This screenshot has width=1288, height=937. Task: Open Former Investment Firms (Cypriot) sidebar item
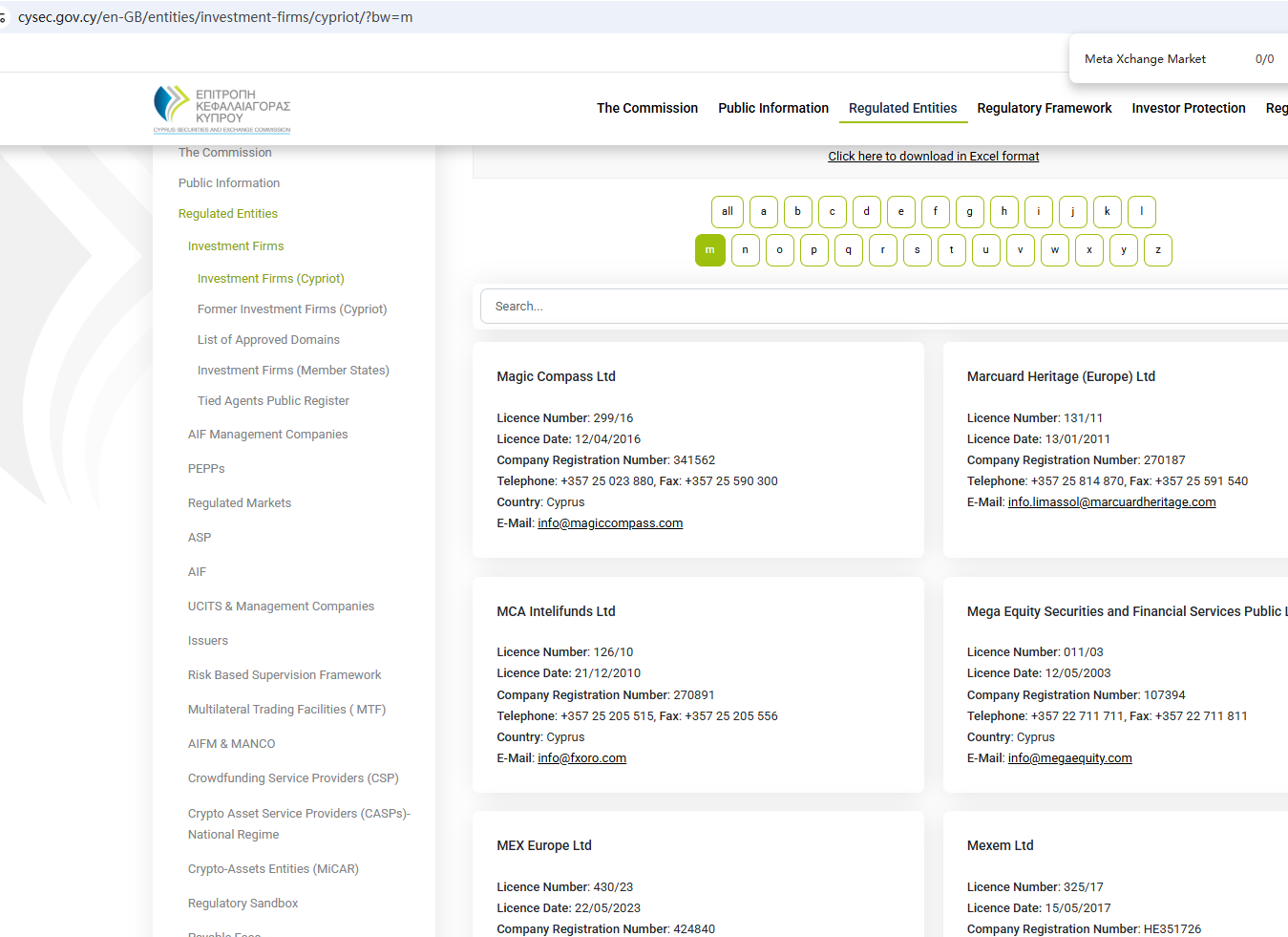click(292, 309)
